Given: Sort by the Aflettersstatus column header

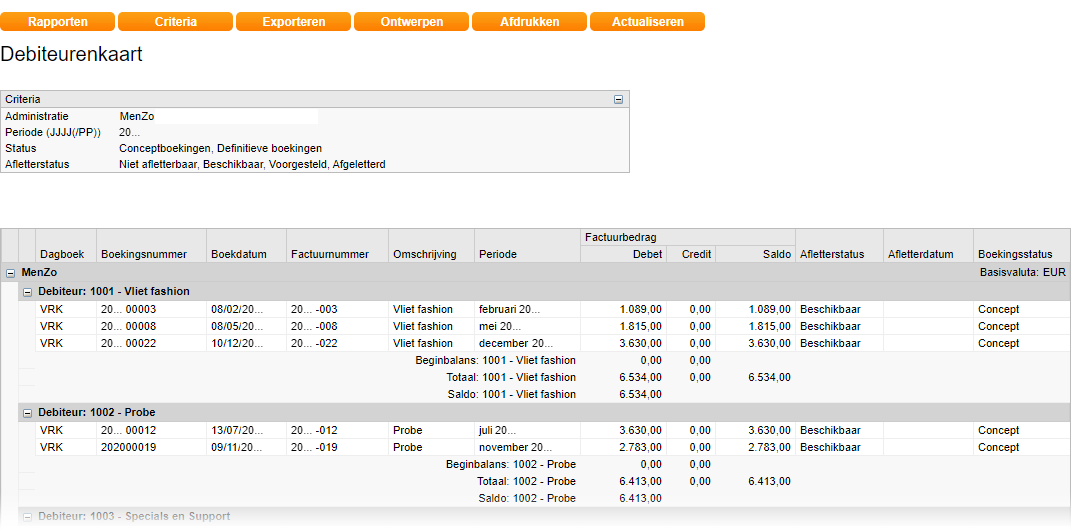Looking at the screenshot, I should tap(831, 254).
